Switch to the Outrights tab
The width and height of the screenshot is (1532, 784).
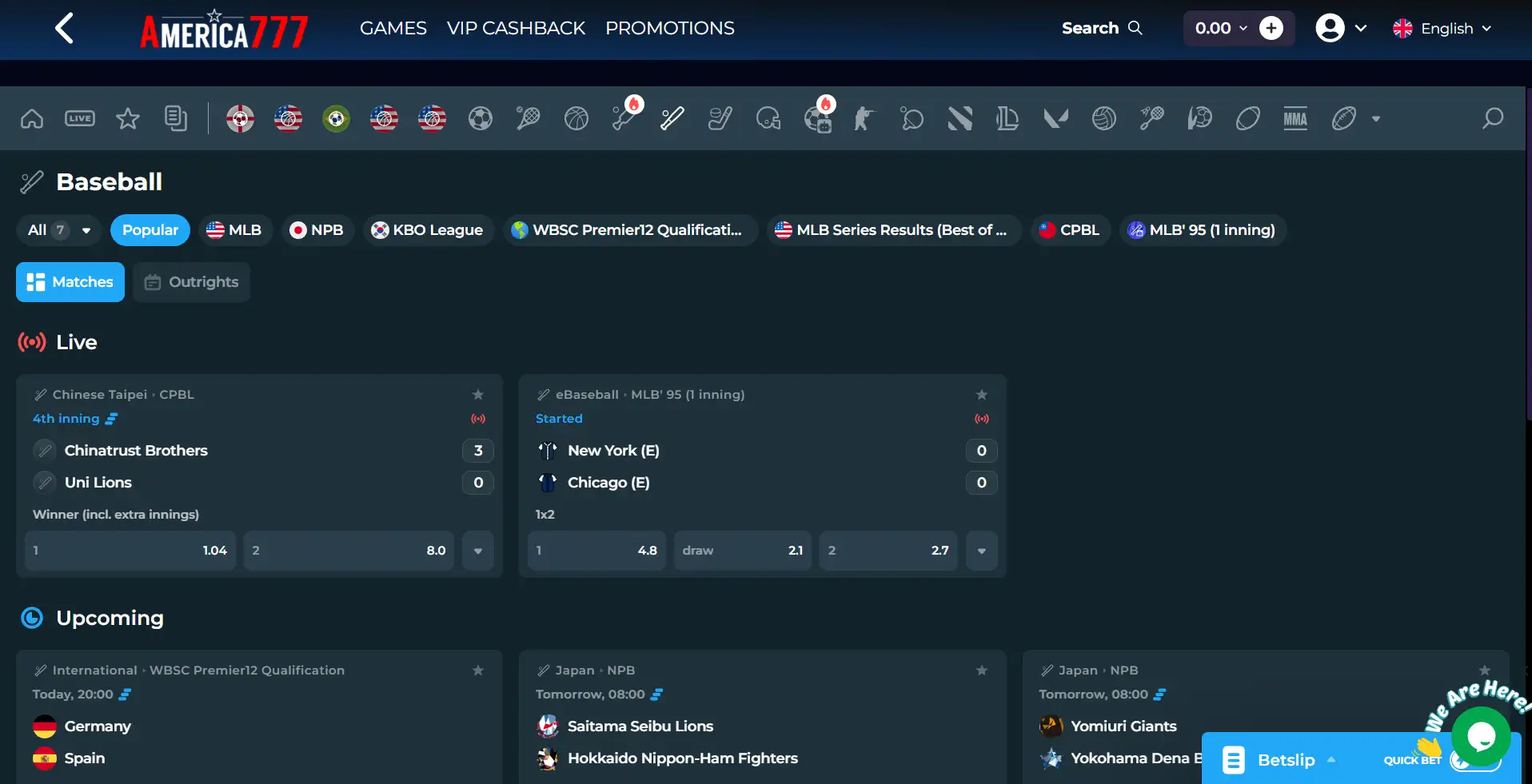point(192,282)
